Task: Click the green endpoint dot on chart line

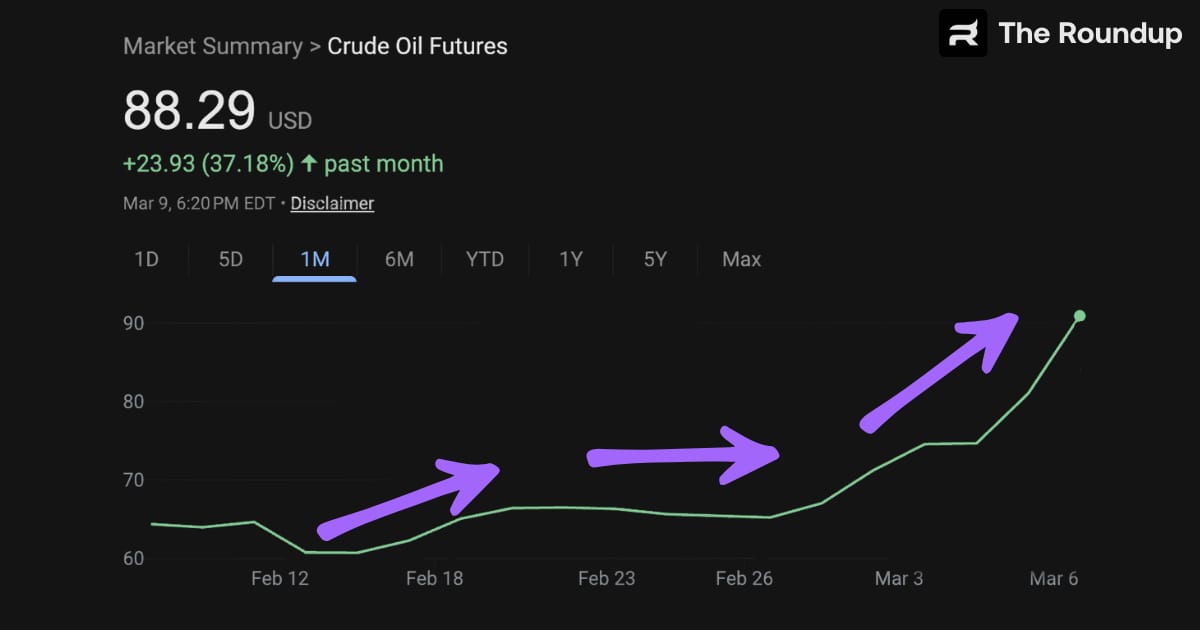Action: (x=1079, y=316)
